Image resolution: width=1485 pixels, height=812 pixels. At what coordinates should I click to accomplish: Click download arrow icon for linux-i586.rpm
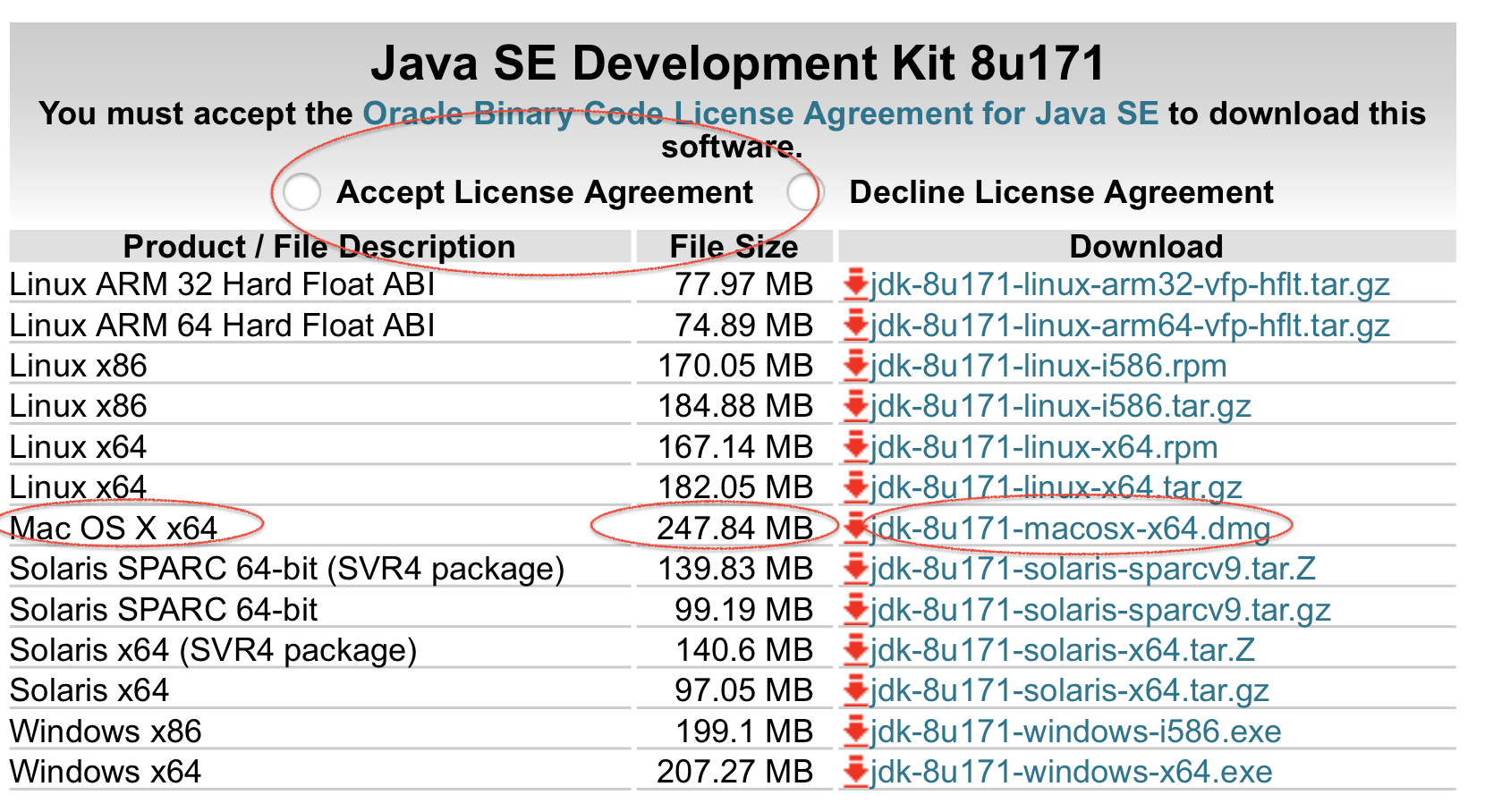[x=856, y=366]
